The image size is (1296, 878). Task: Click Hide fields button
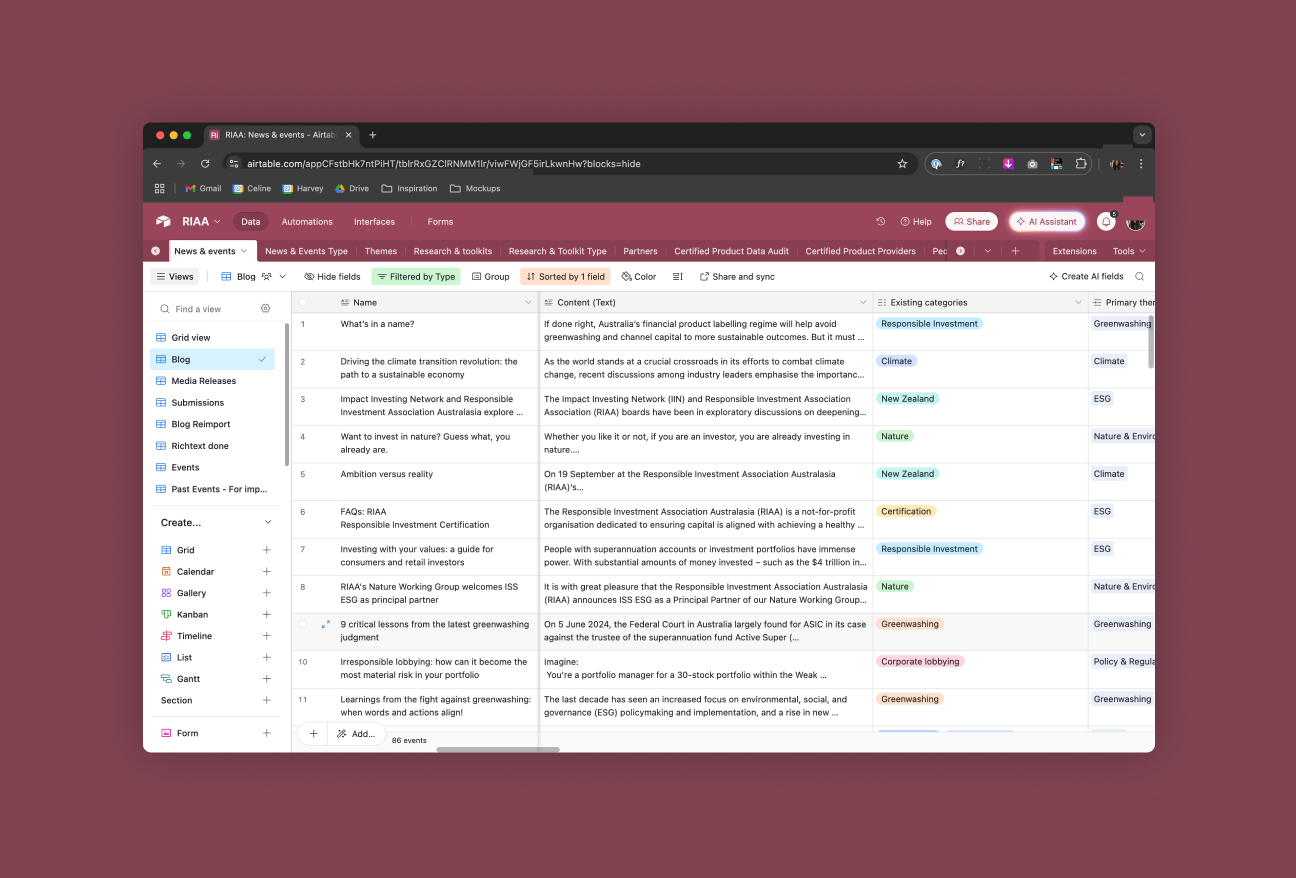(x=332, y=277)
